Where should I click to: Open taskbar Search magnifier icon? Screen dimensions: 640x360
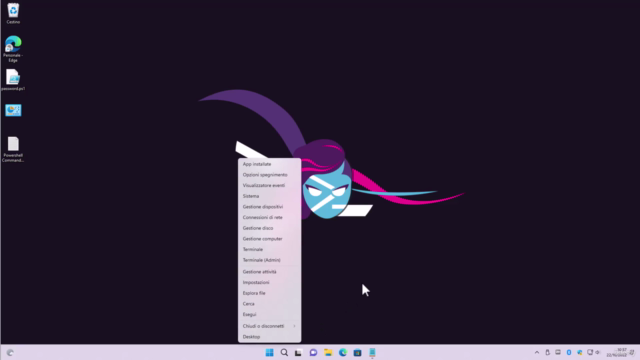[284, 353]
